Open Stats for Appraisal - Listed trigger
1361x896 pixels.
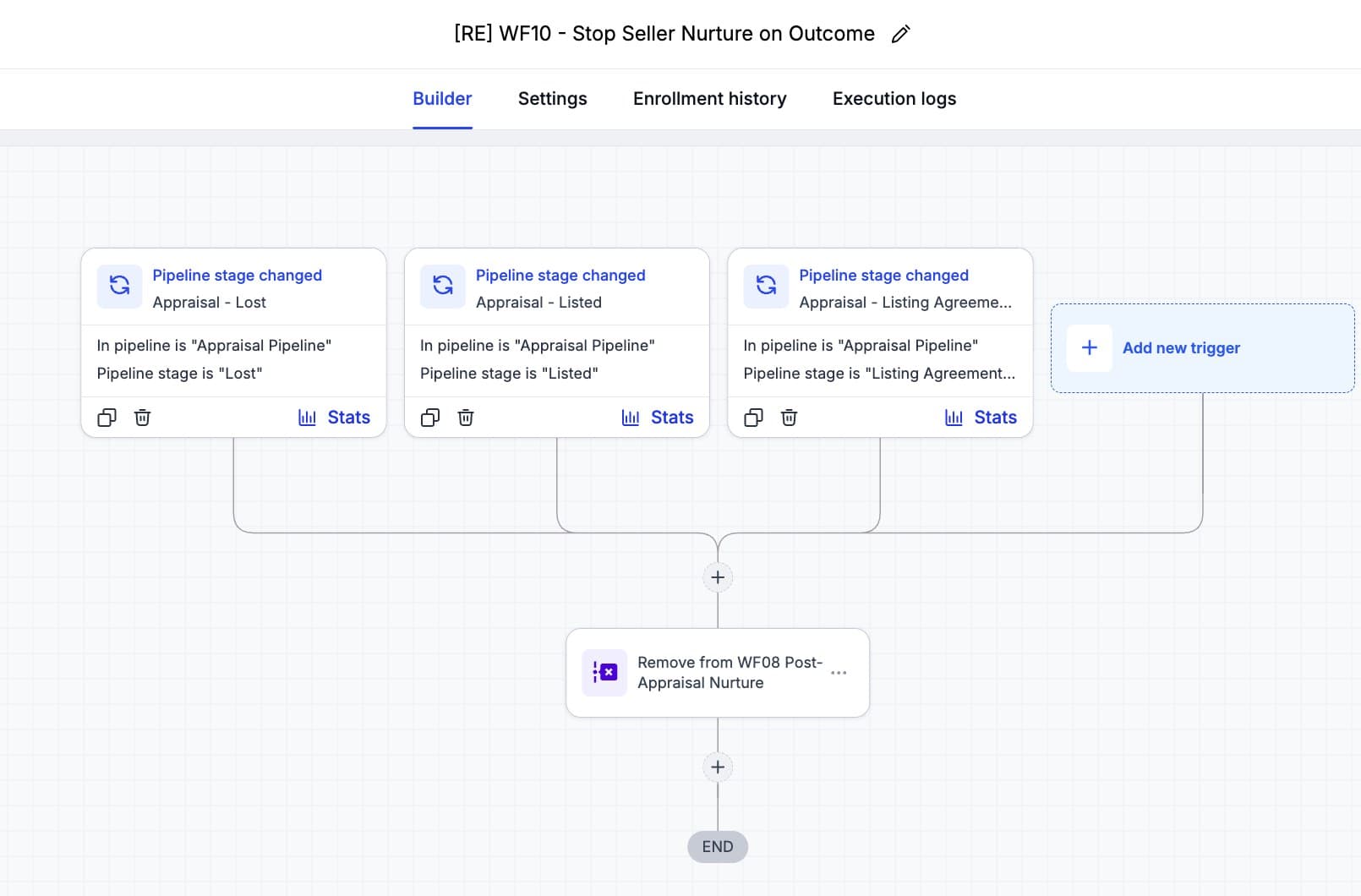pos(657,418)
